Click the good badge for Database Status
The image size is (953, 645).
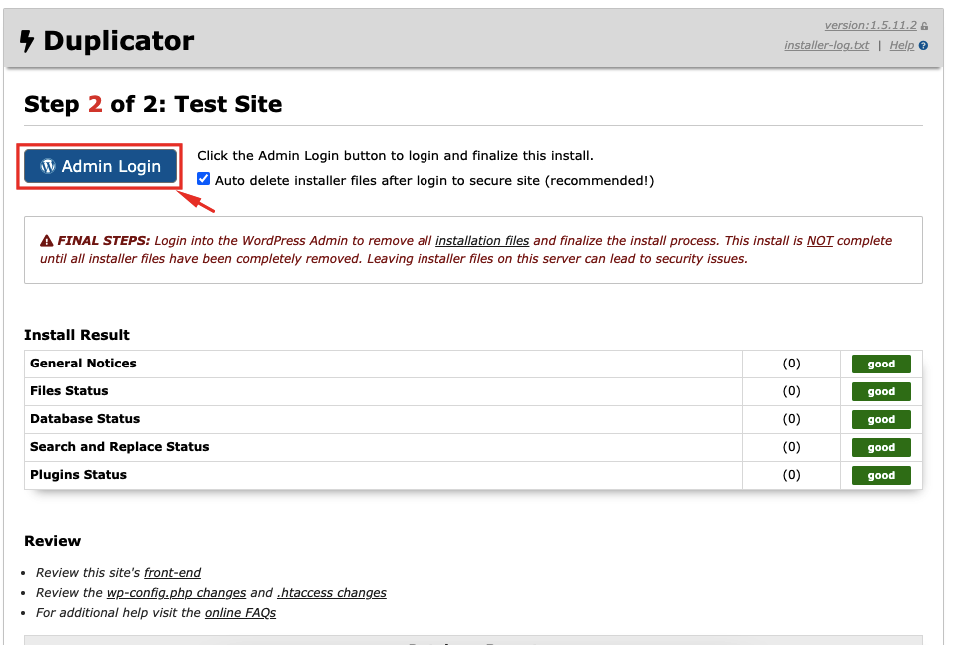coord(881,419)
